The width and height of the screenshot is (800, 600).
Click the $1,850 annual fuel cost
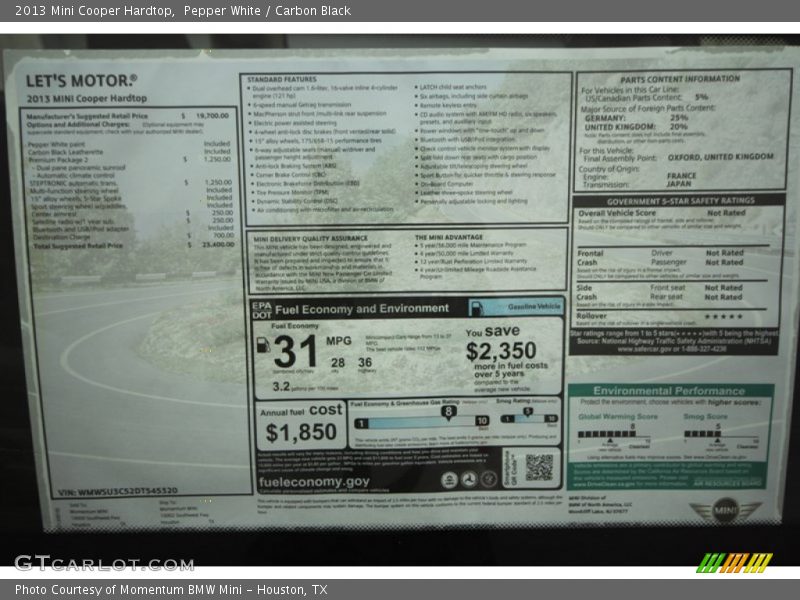click(x=301, y=433)
